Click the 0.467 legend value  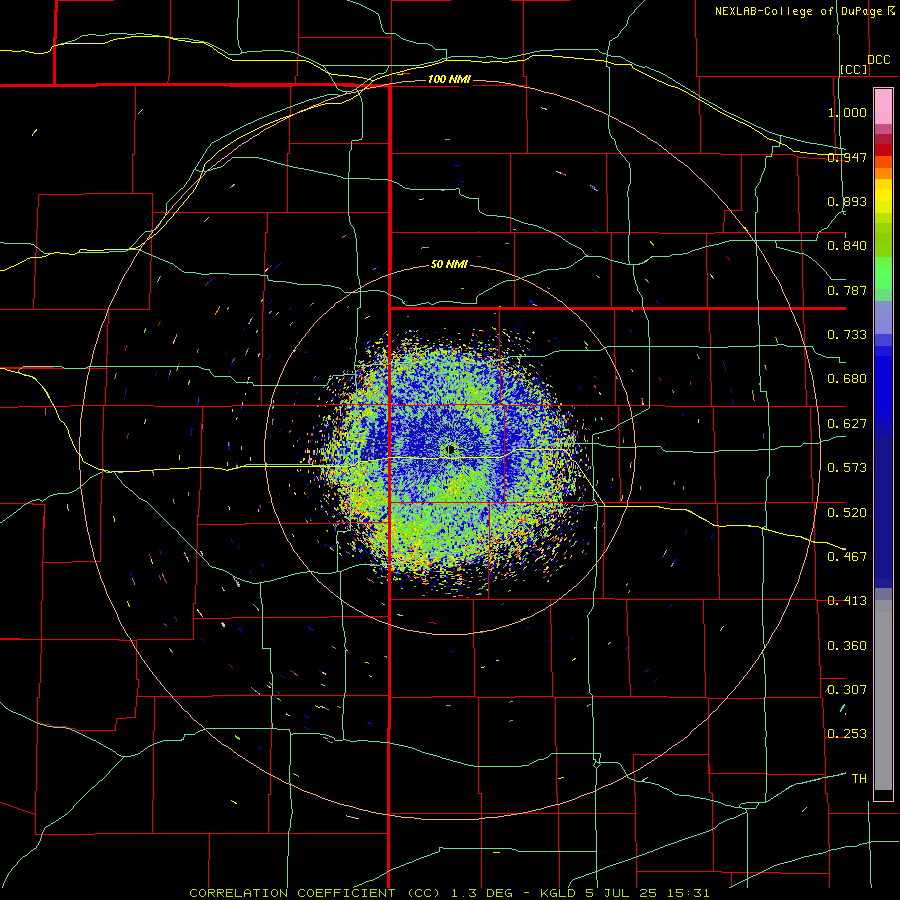[847, 557]
